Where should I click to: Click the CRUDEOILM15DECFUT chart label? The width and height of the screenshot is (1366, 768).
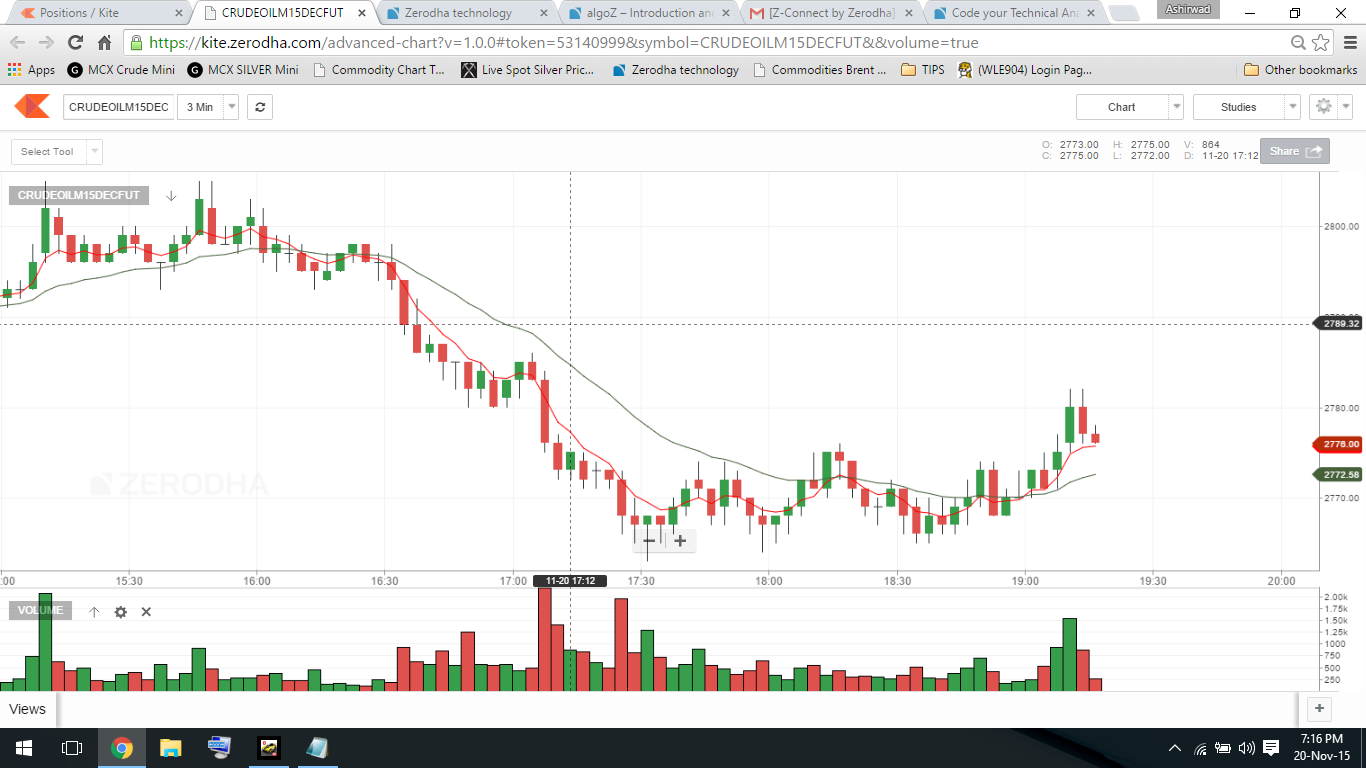point(79,196)
